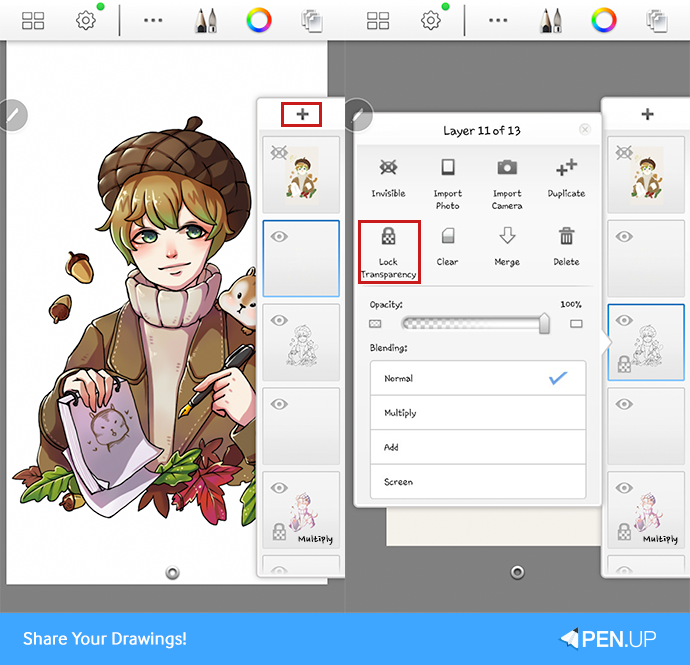Hide Multiply layer in right panel
Viewport: 690px width, 665px height.
point(624,488)
